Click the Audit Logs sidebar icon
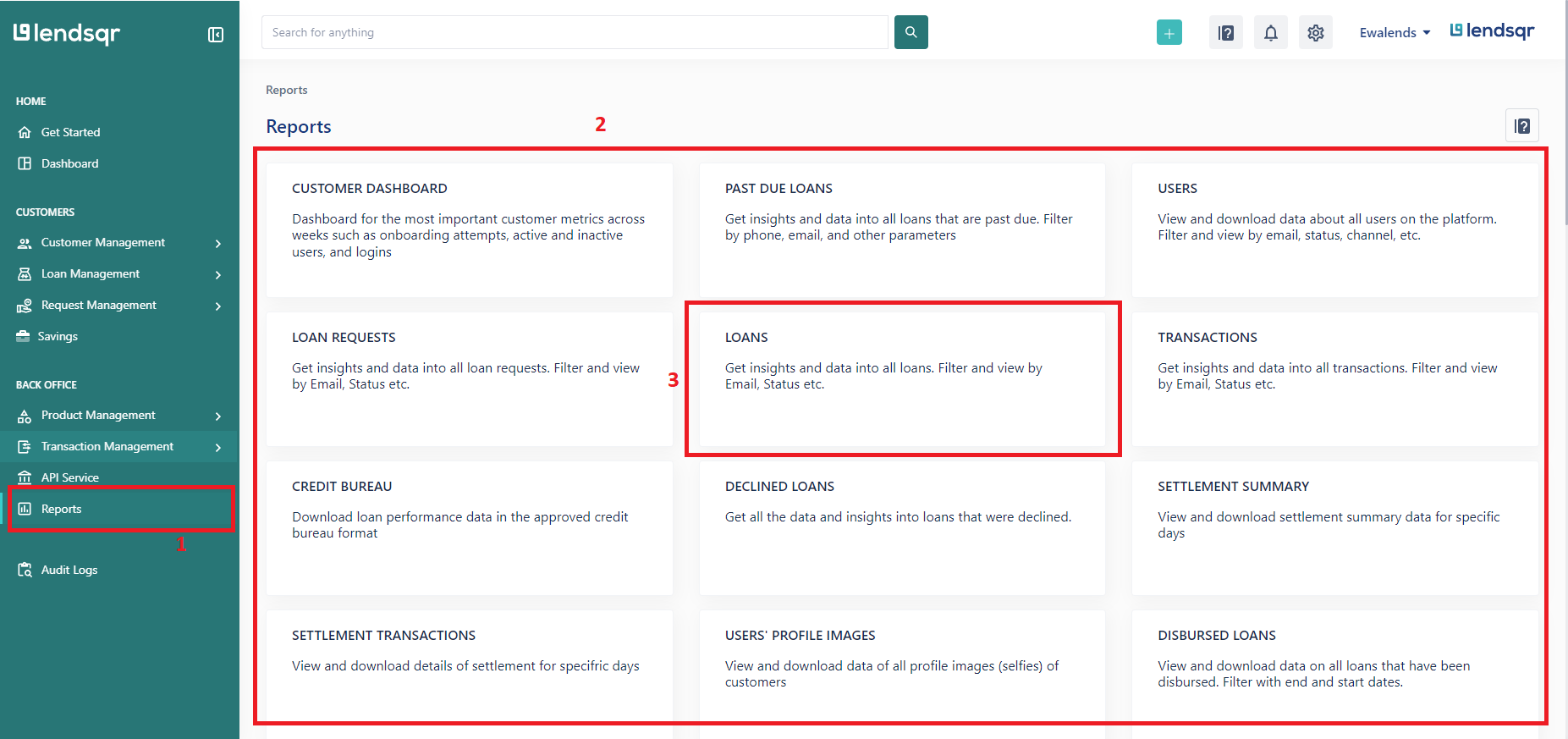Image resolution: width=1568 pixels, height=739 pixels. point(25,570)
